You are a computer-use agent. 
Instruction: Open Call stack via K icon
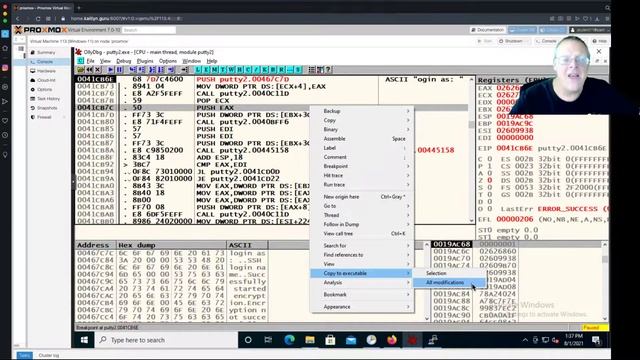pyautogui.click(x=265, y=70)
